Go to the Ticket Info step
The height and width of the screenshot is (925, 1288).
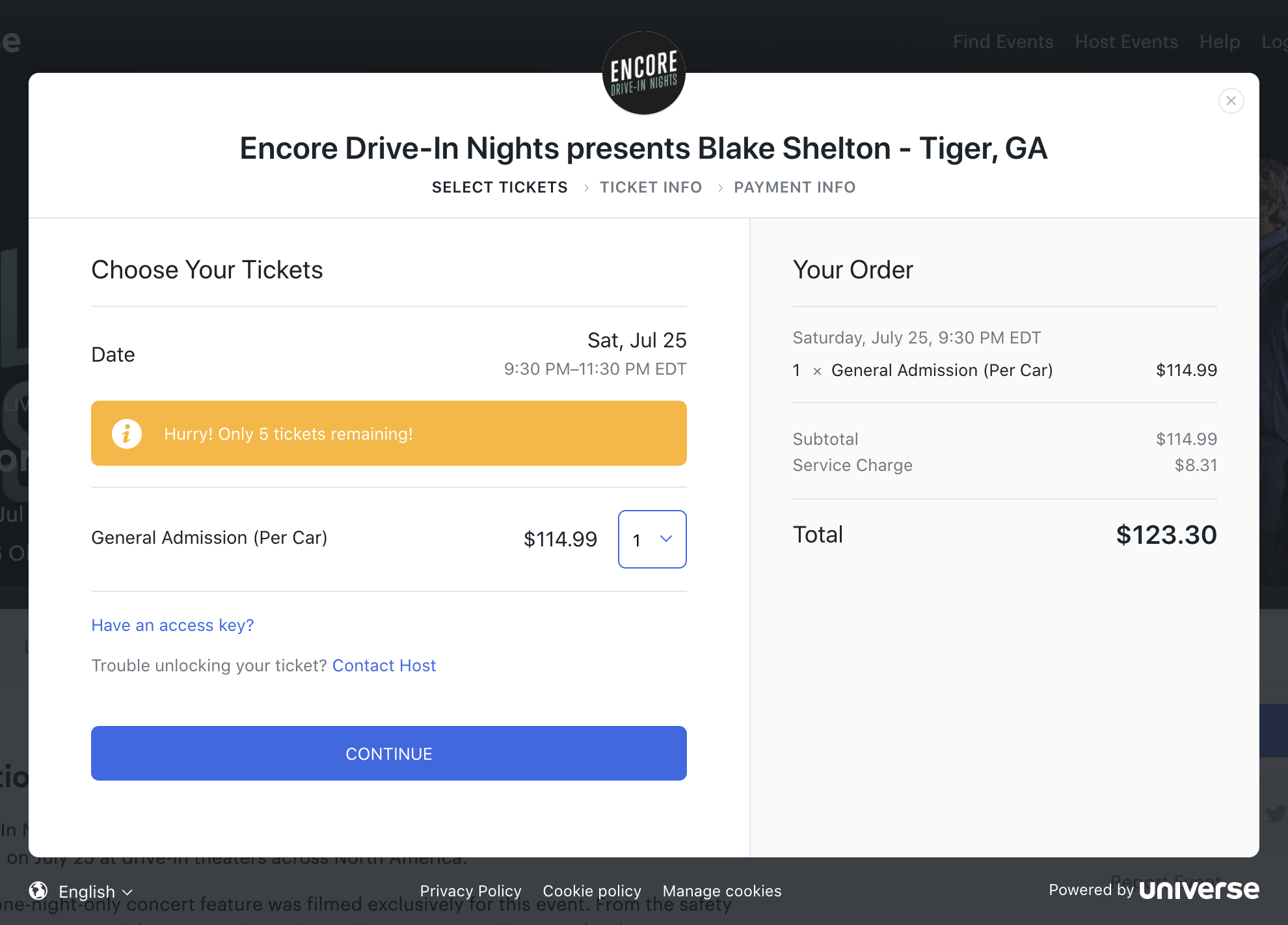[651, 187]
